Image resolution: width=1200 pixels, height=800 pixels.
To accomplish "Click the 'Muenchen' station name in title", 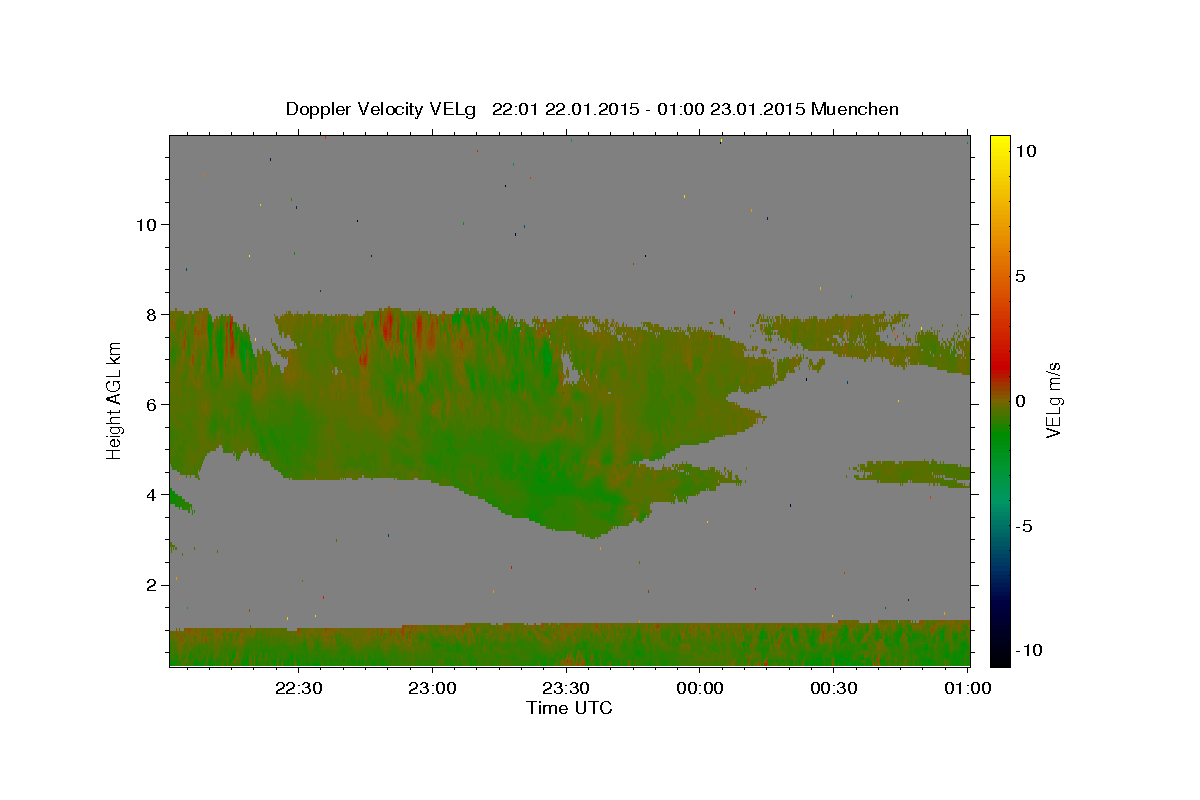I will pos(855,109).
